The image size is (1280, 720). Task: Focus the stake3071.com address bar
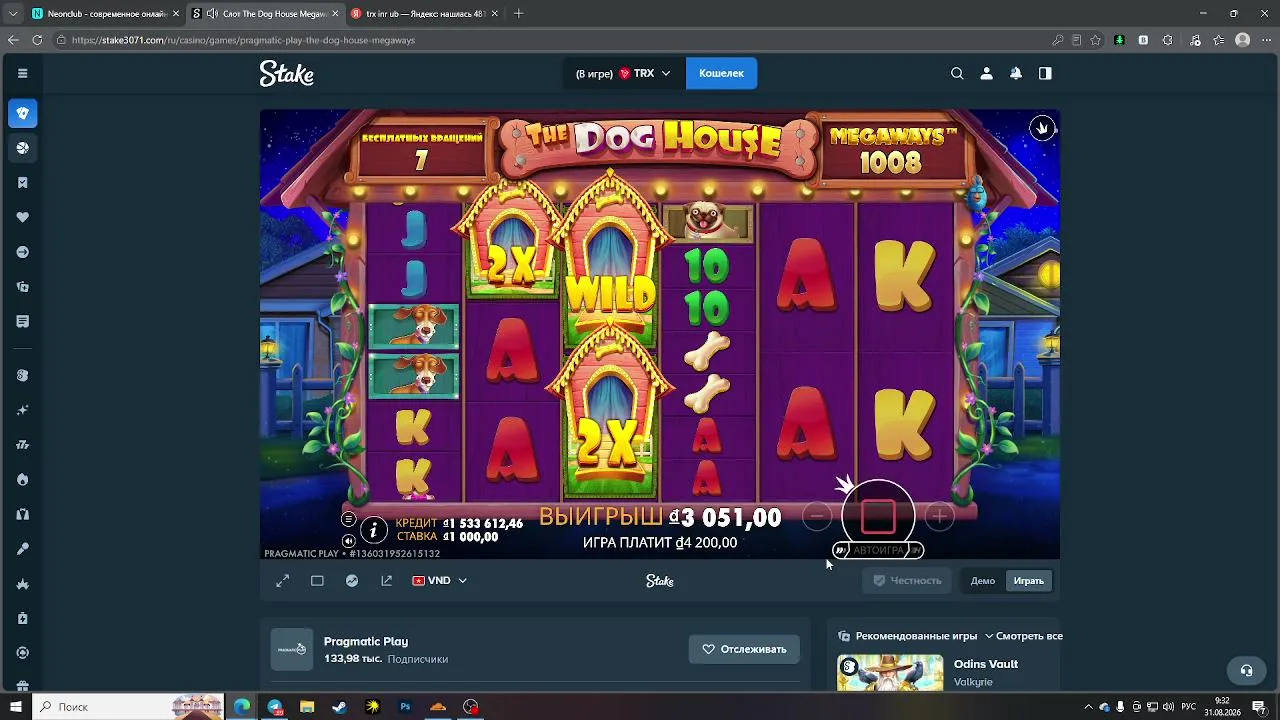[550, 40]
